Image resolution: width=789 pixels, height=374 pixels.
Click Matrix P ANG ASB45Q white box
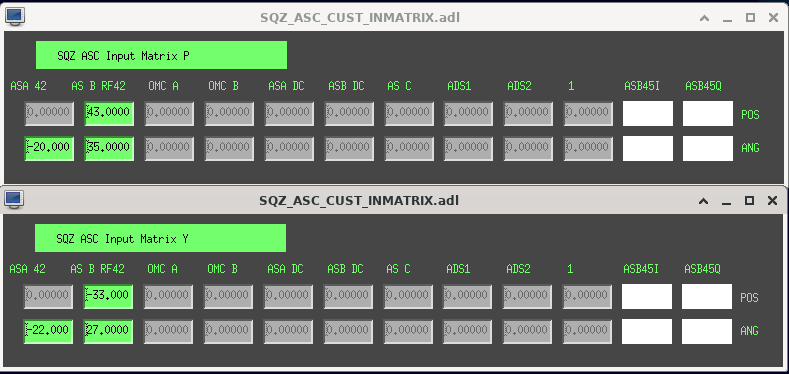click(x=708, y=148)
